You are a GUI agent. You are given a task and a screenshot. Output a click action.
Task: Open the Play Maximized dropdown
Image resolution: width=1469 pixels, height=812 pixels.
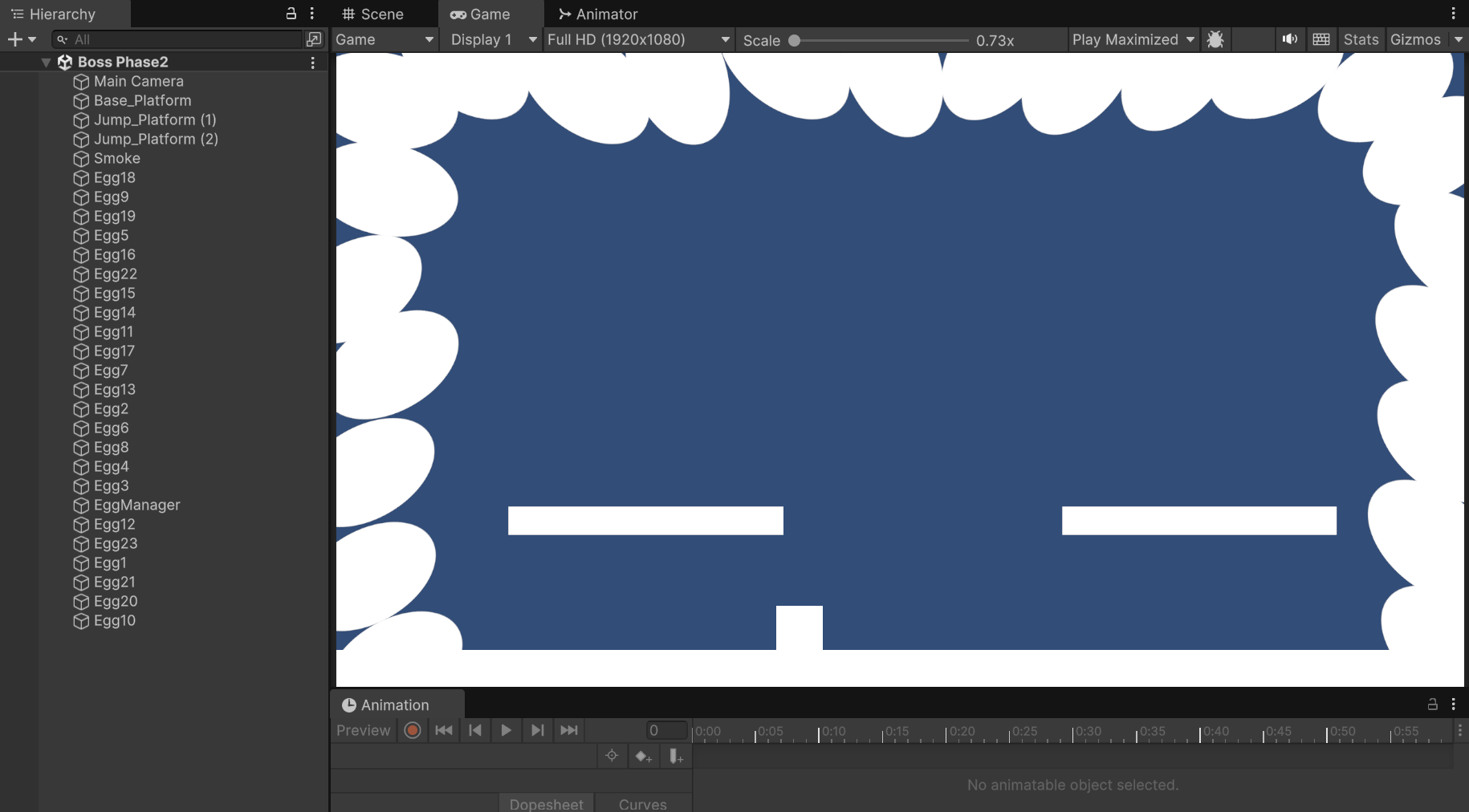point(1133,39)
